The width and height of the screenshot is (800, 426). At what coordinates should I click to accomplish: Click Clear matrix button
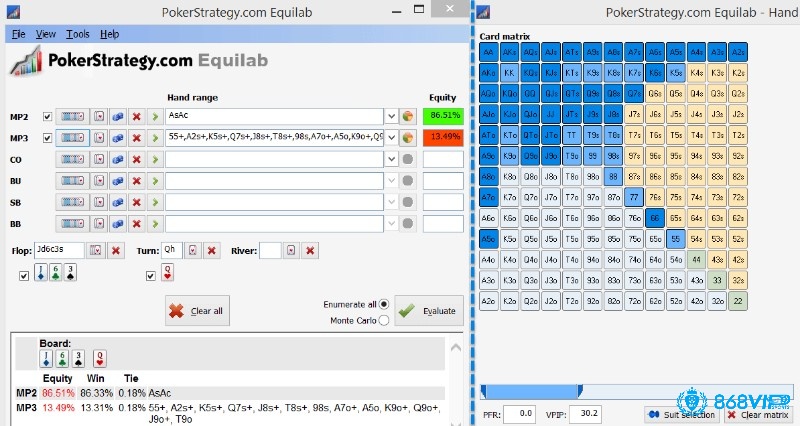pyautogui.click(x=760, y=415)
